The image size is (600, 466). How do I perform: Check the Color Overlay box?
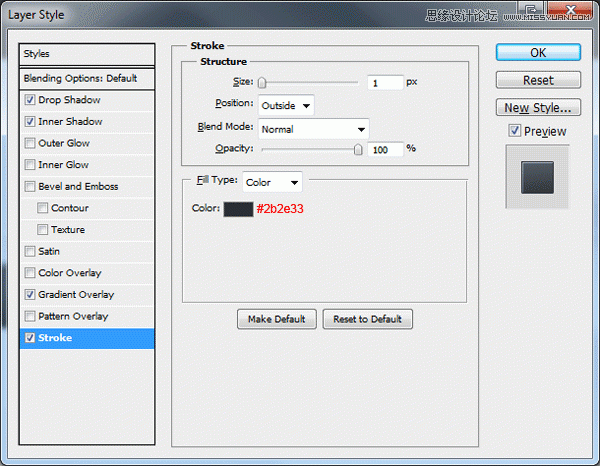tap(30, 273)
